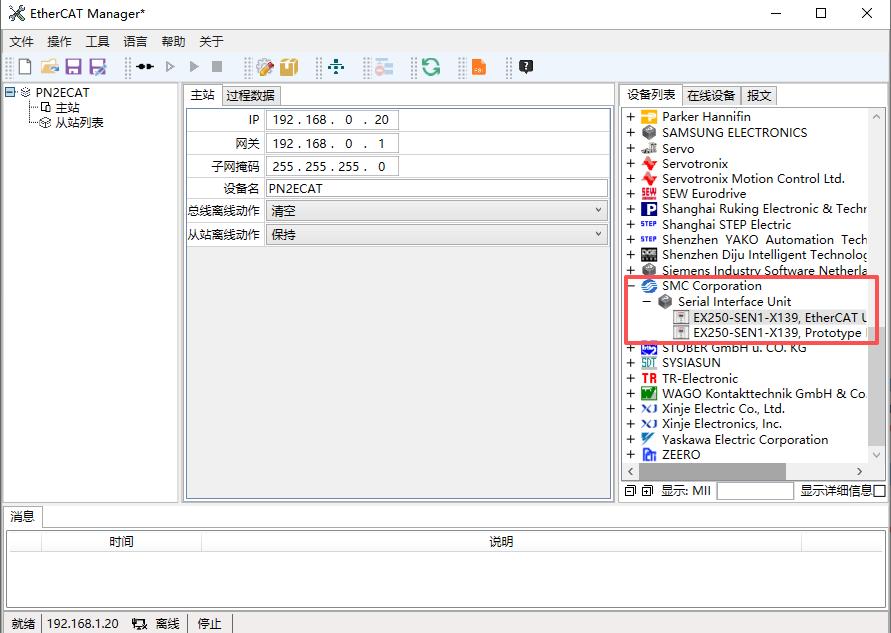Collapse the Serial Interface Unit node
The width and height of the screenshot is (891, 633).
point(647,301)
